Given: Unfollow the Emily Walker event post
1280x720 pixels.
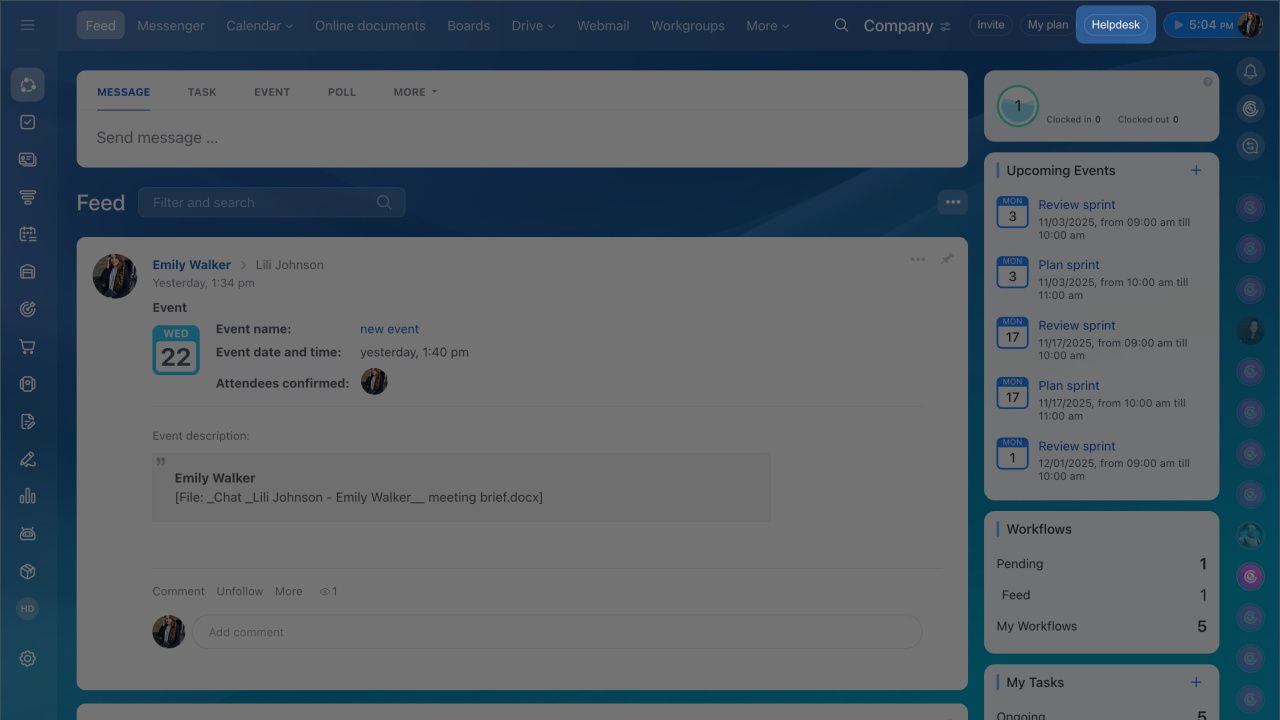Looking at the screenshot, I should click(240, 591).
